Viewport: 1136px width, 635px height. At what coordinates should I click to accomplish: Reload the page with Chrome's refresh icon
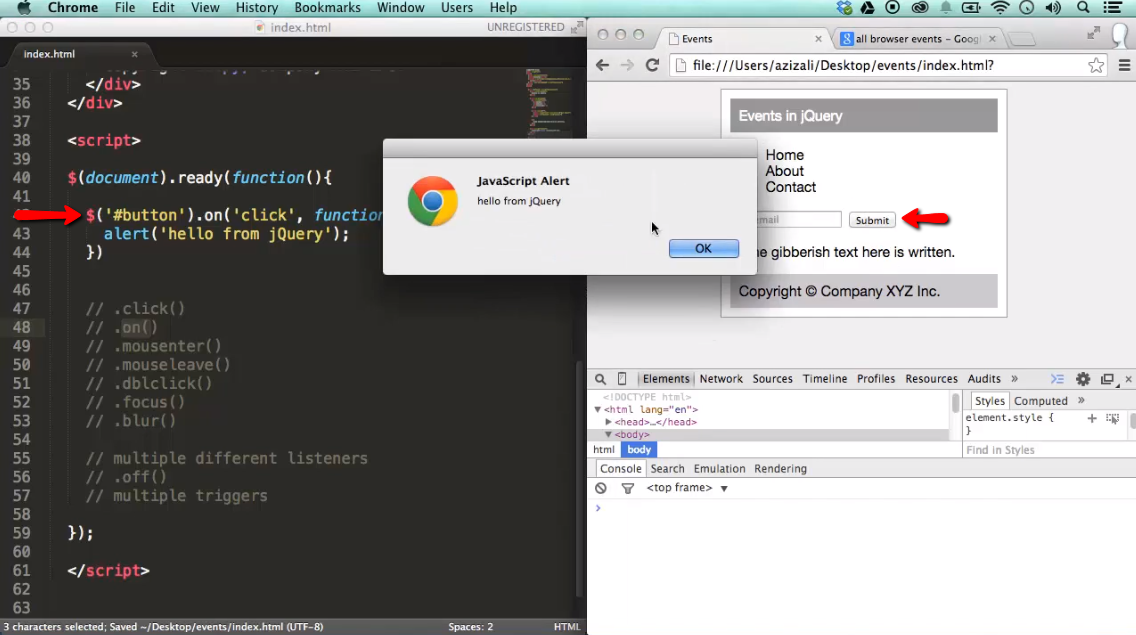click(x=652, y=64)
